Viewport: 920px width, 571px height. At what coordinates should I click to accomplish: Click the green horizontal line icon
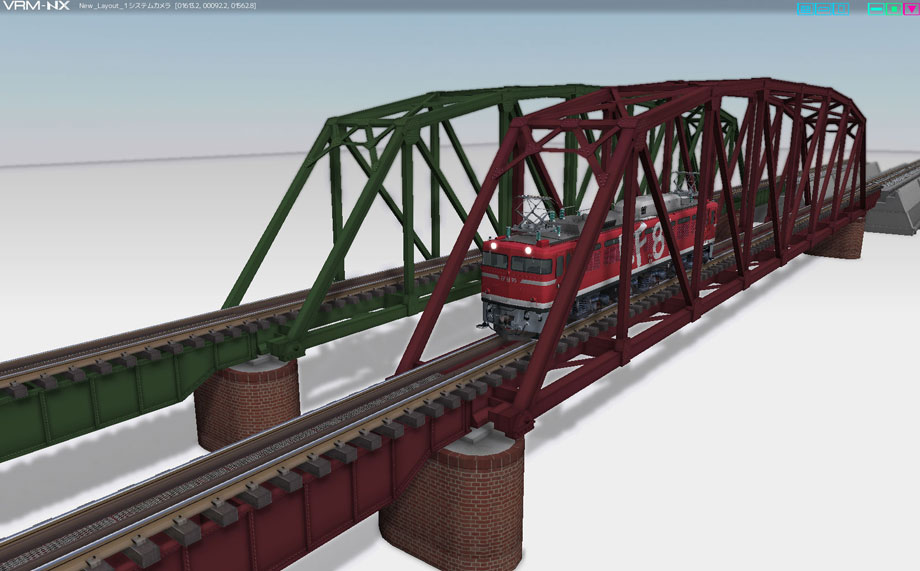pos(877,9)
